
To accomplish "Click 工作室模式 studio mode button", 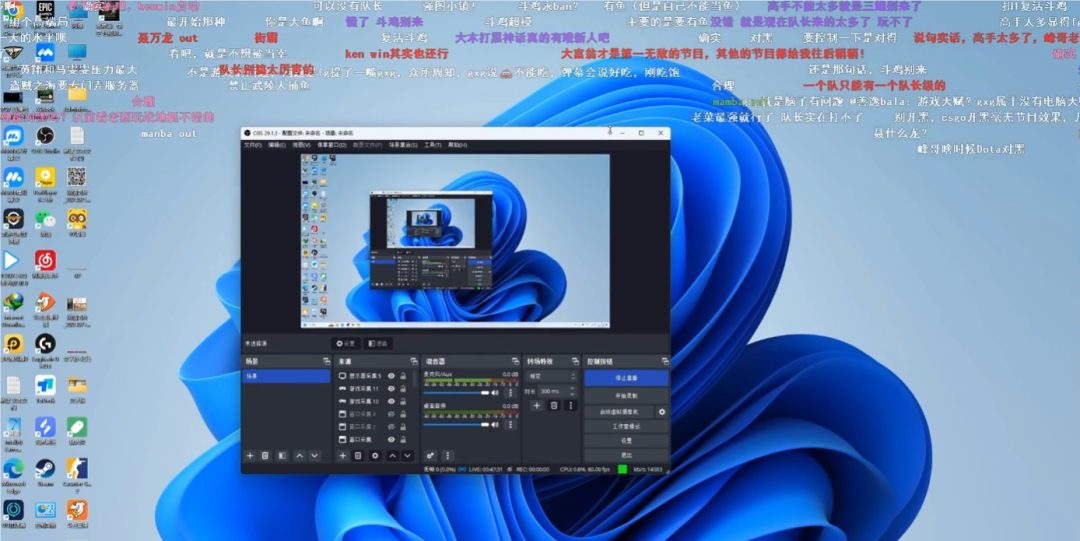I will [626, 427].
